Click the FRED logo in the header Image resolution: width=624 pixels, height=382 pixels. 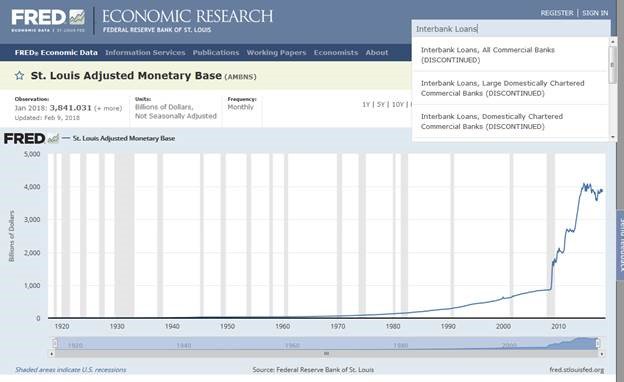click(x=48, y=20)
